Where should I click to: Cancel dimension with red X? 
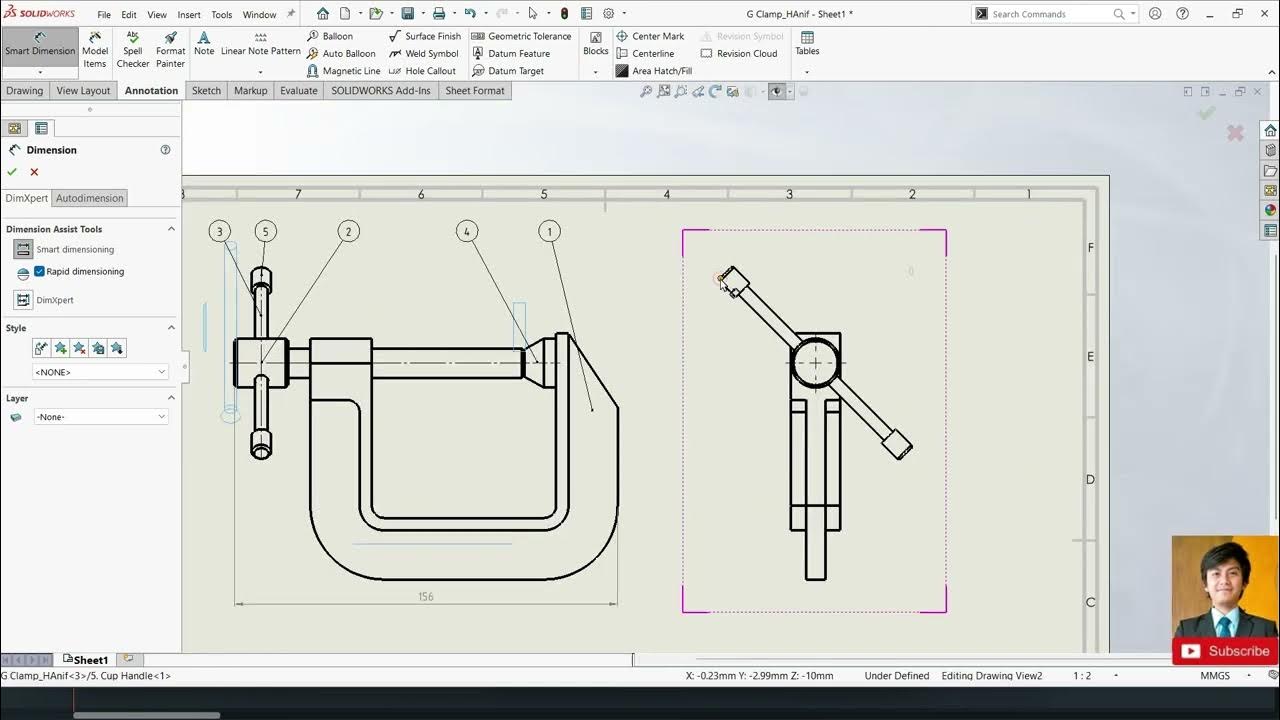pyautogui.click(x=34, y=172)
